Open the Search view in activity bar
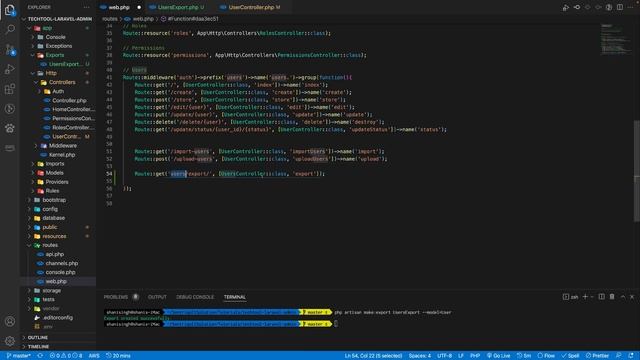The width and height of the screenshot is (640, 360). (10, 29)
